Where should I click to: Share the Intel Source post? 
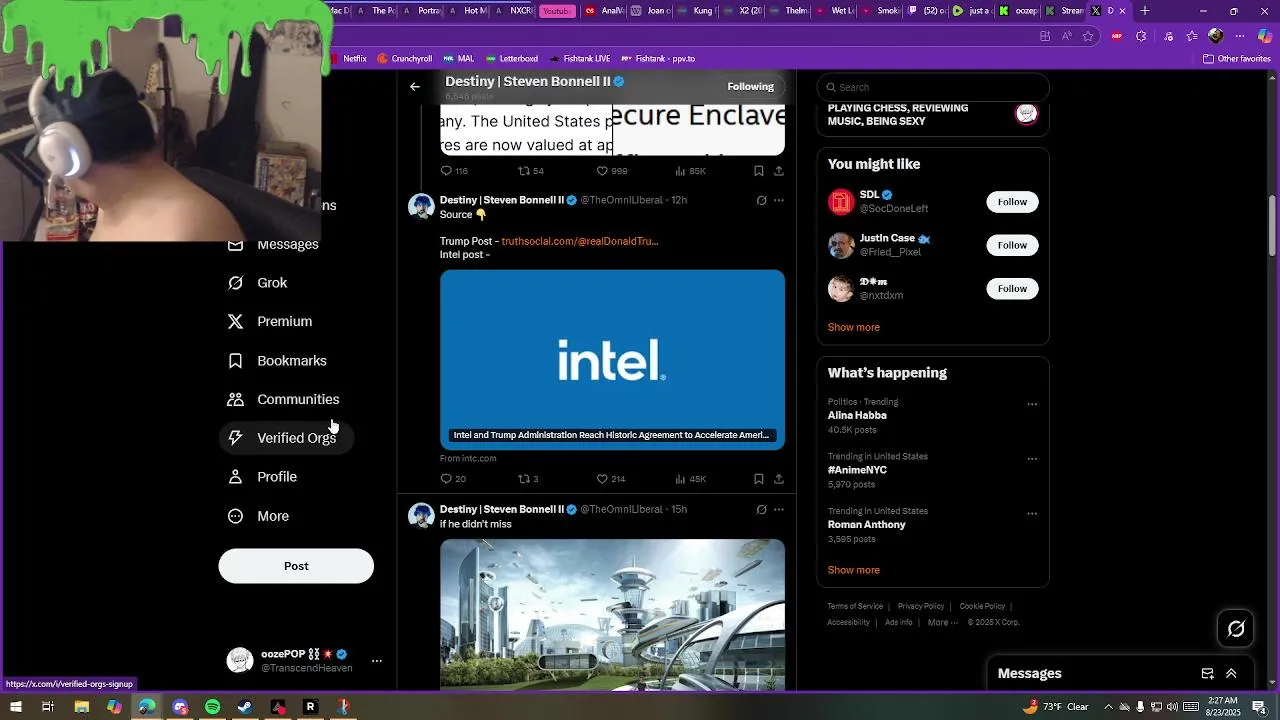(778, 479)
